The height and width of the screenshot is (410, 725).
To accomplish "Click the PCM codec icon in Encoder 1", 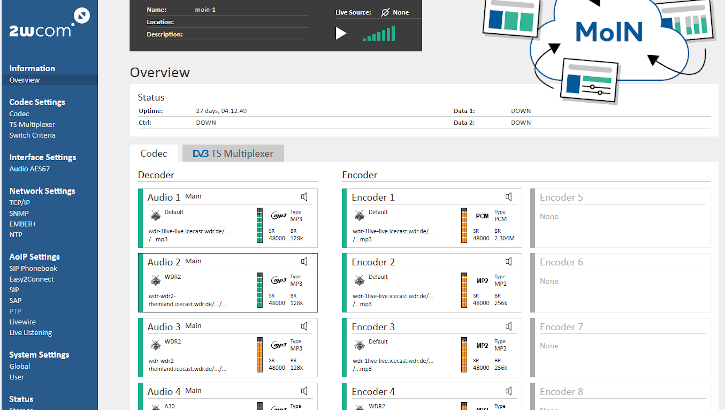I will tap(482, 216).
